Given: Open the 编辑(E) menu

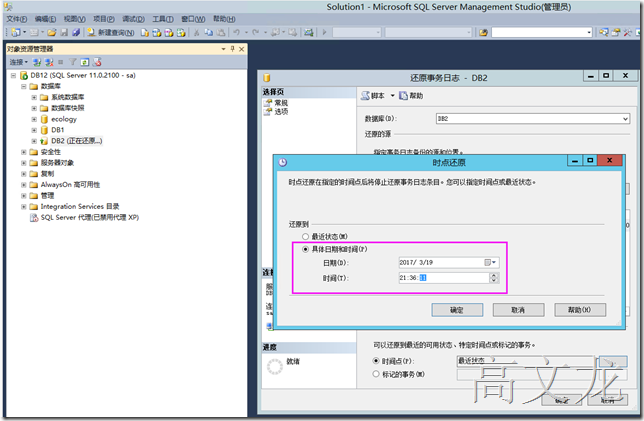Looking at the screenshot, I should coord(45,19).
